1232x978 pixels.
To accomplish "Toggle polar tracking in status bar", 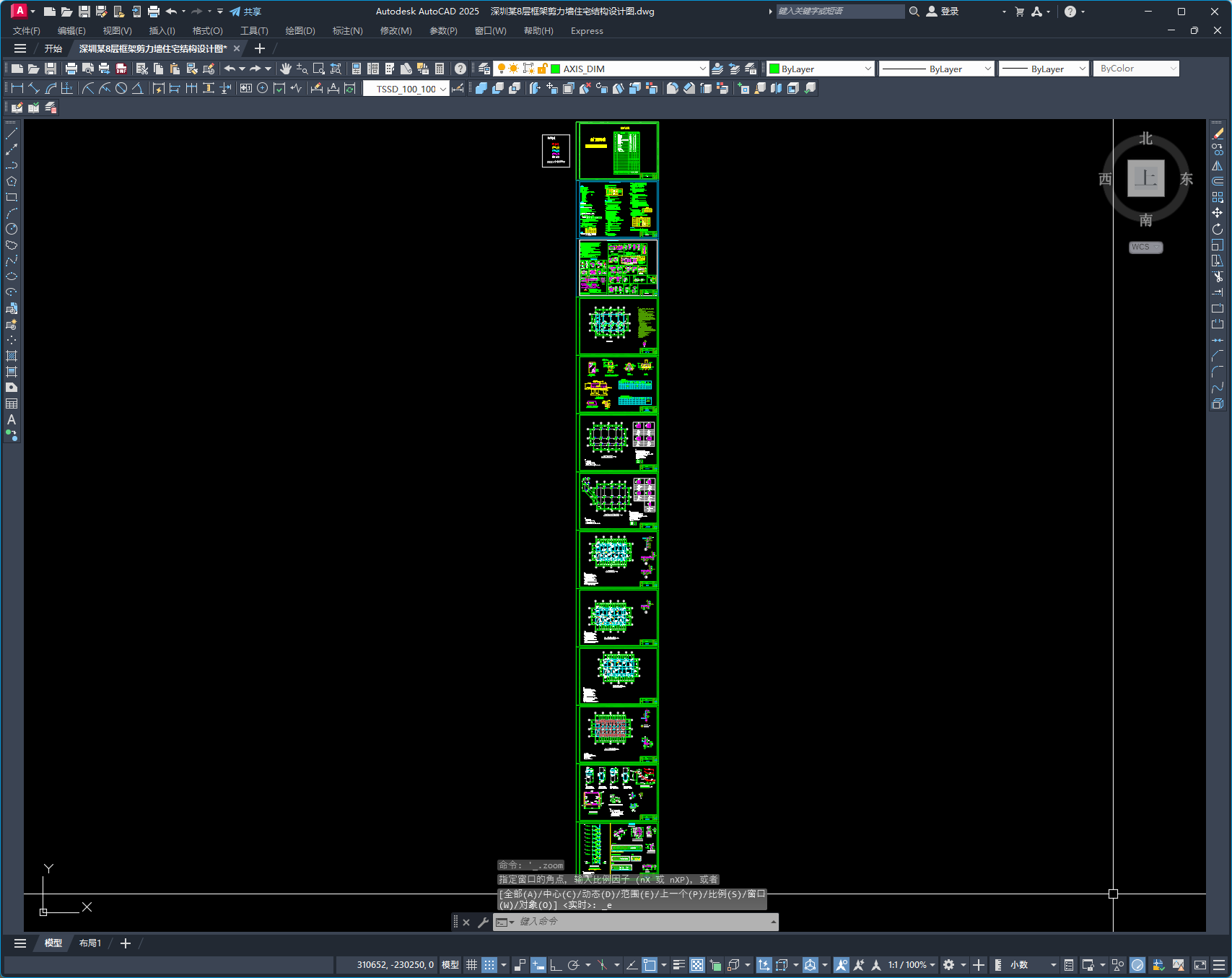I will 574,965.
